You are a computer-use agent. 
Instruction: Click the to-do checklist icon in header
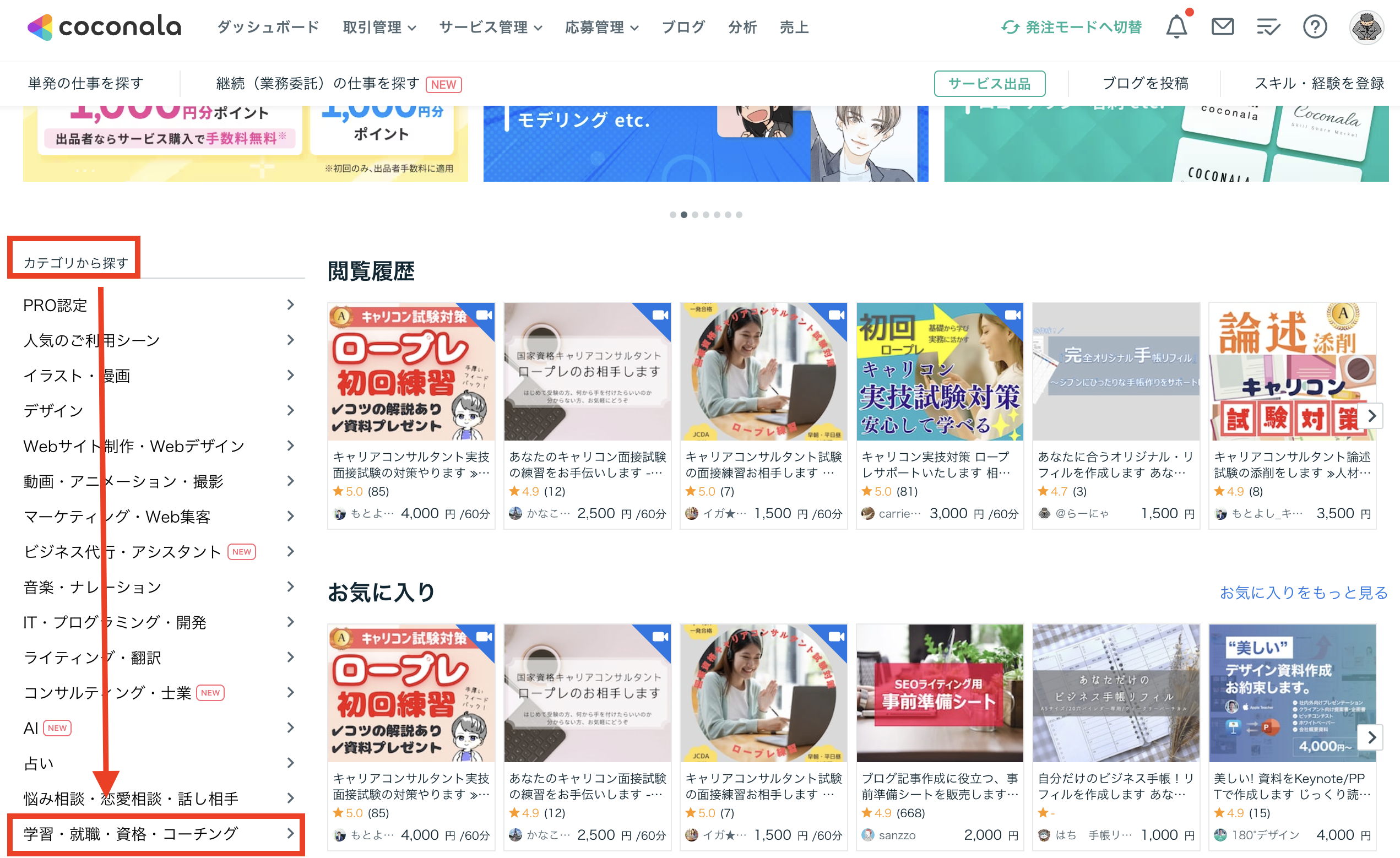tap(1268, 26)
